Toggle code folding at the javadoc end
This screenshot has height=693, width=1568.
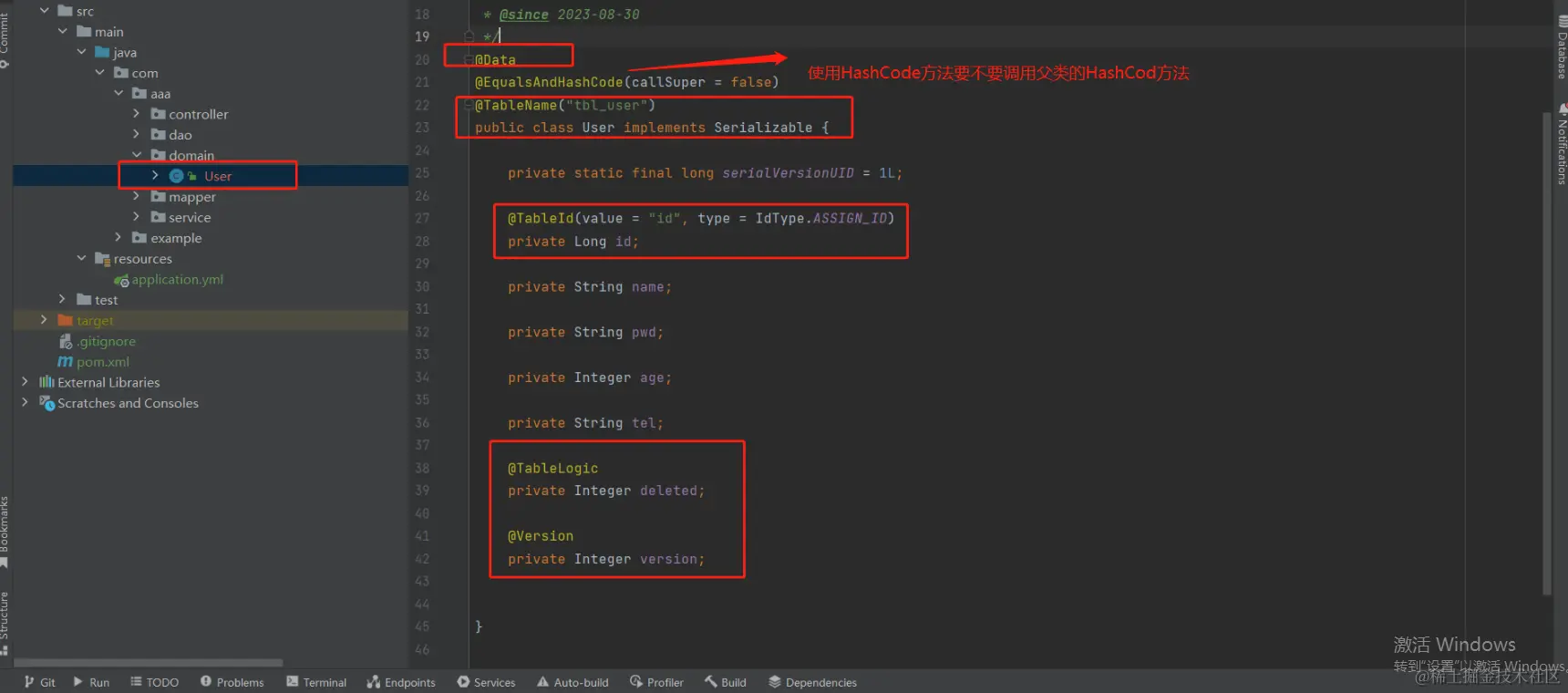pyautogui.click(x=469, y=36)
